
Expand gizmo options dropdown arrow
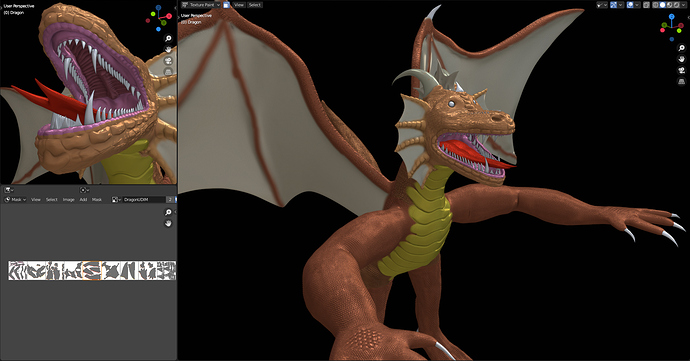[x=620, y=5]
